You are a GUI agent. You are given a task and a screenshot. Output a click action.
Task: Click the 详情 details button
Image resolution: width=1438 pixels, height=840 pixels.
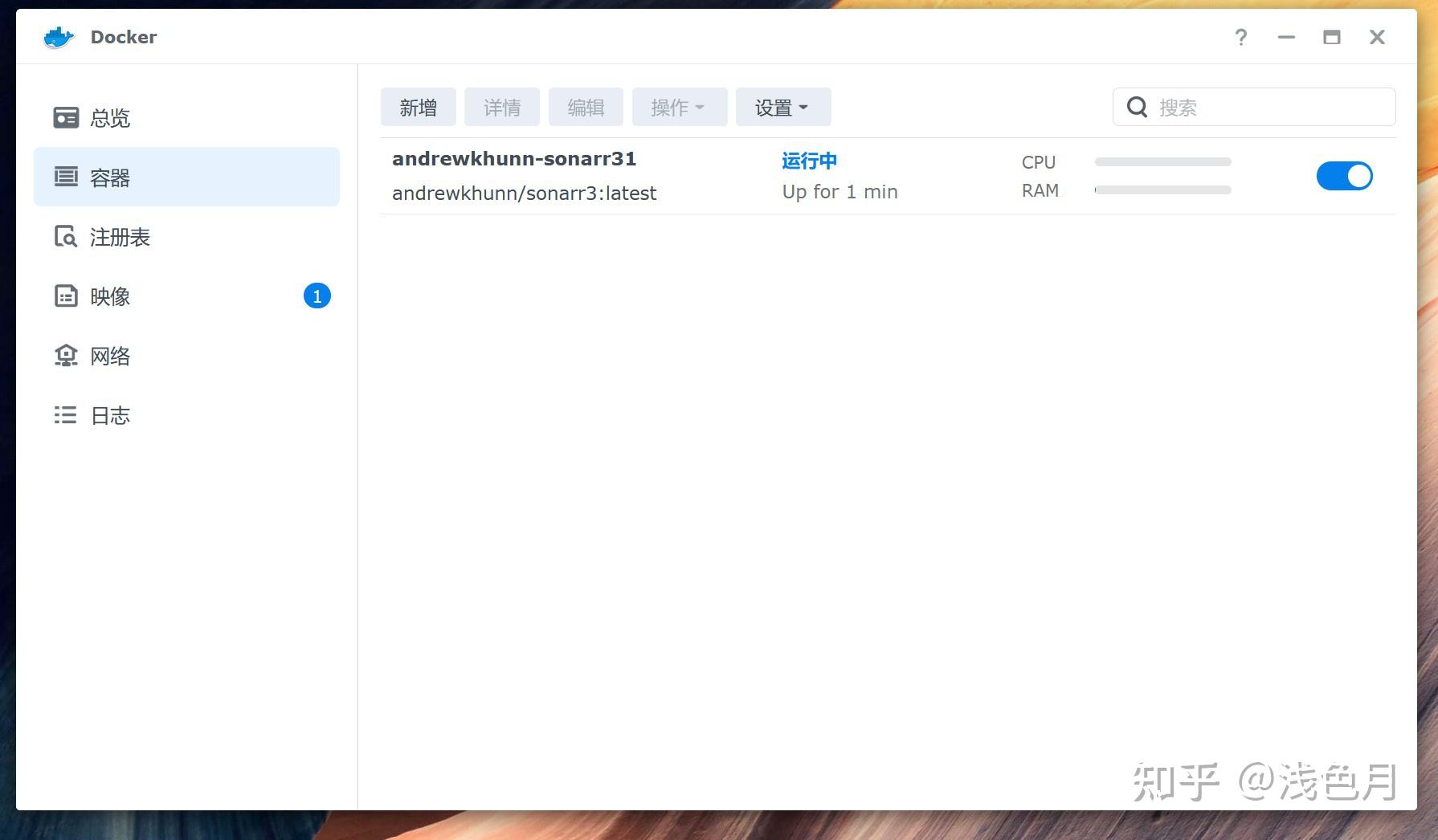(501, 107)
